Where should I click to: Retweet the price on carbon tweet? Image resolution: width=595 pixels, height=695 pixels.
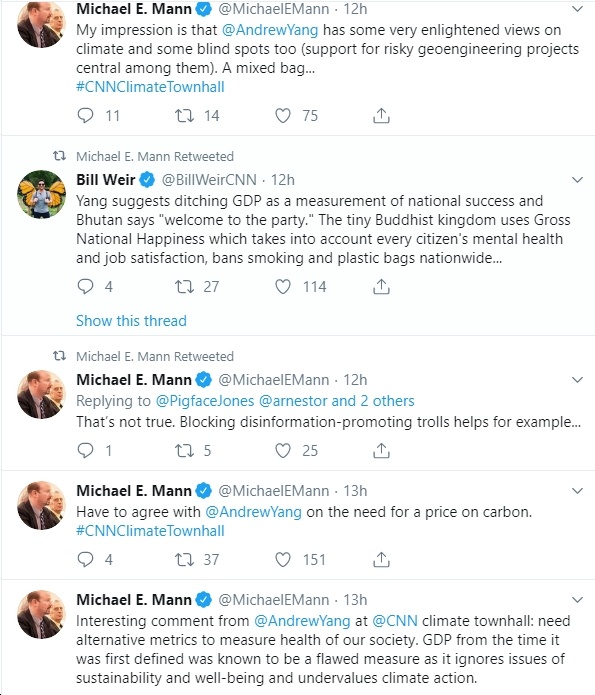click(x=184, y=560)
